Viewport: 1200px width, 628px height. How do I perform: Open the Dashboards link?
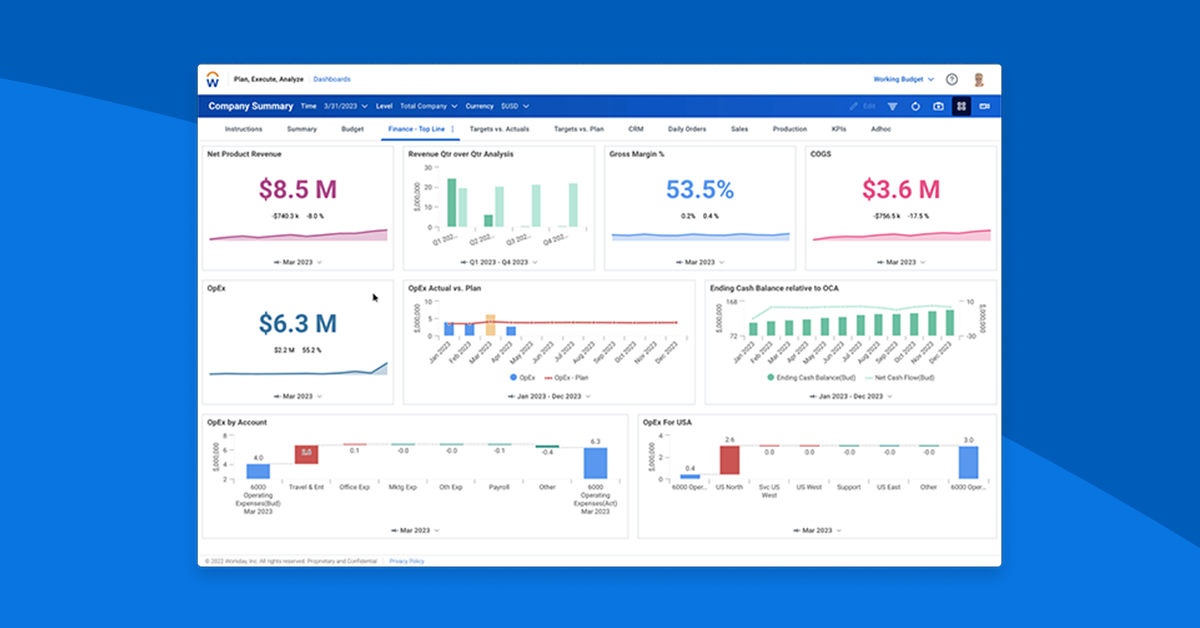332,79
